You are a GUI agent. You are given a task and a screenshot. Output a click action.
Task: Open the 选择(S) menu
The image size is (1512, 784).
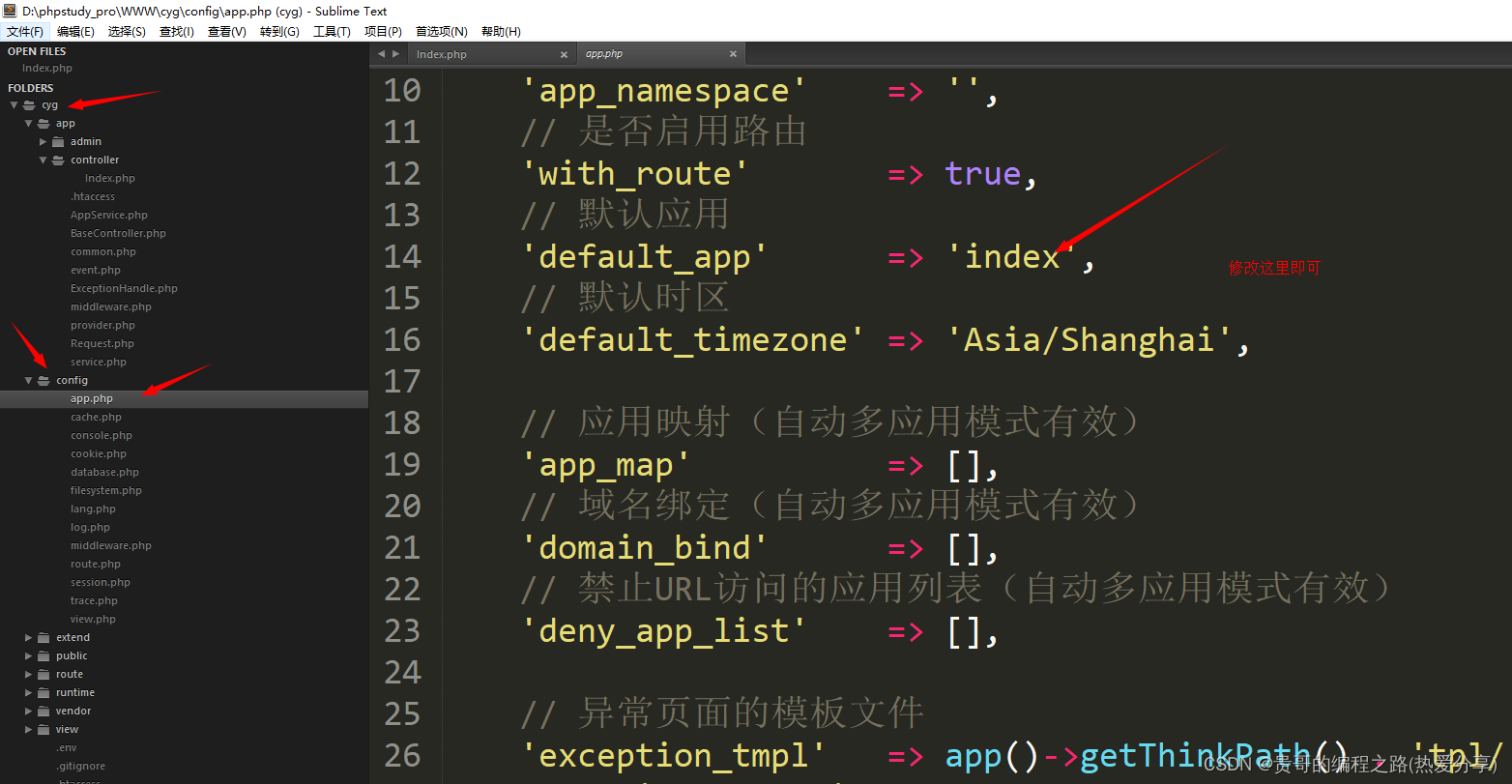[x=128, y=32]
